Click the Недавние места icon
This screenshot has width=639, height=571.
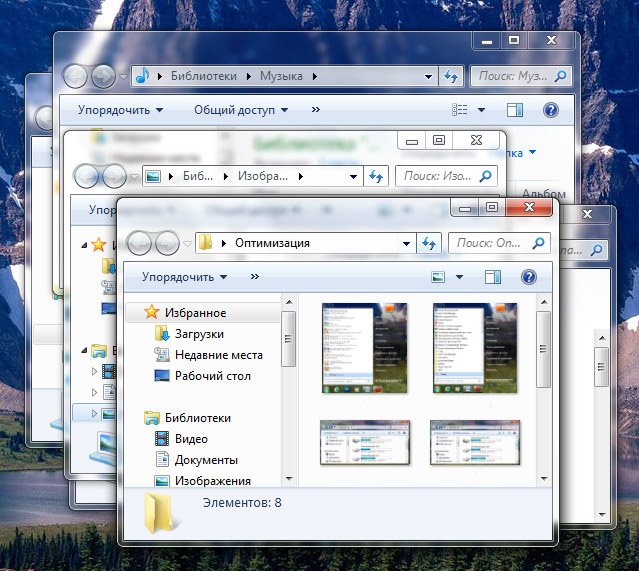[162, 355]
